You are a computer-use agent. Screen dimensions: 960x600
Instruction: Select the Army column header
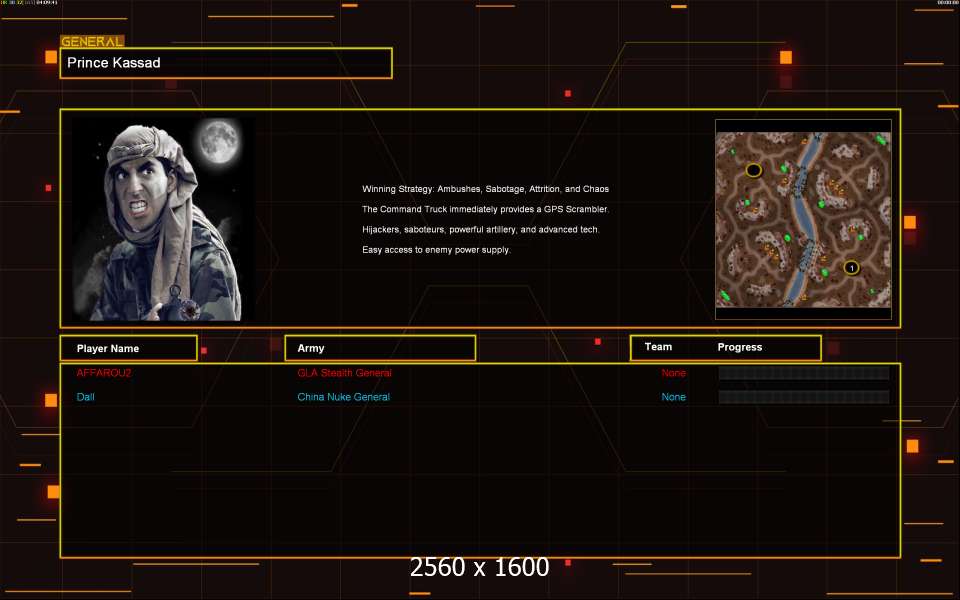[380, 348]
